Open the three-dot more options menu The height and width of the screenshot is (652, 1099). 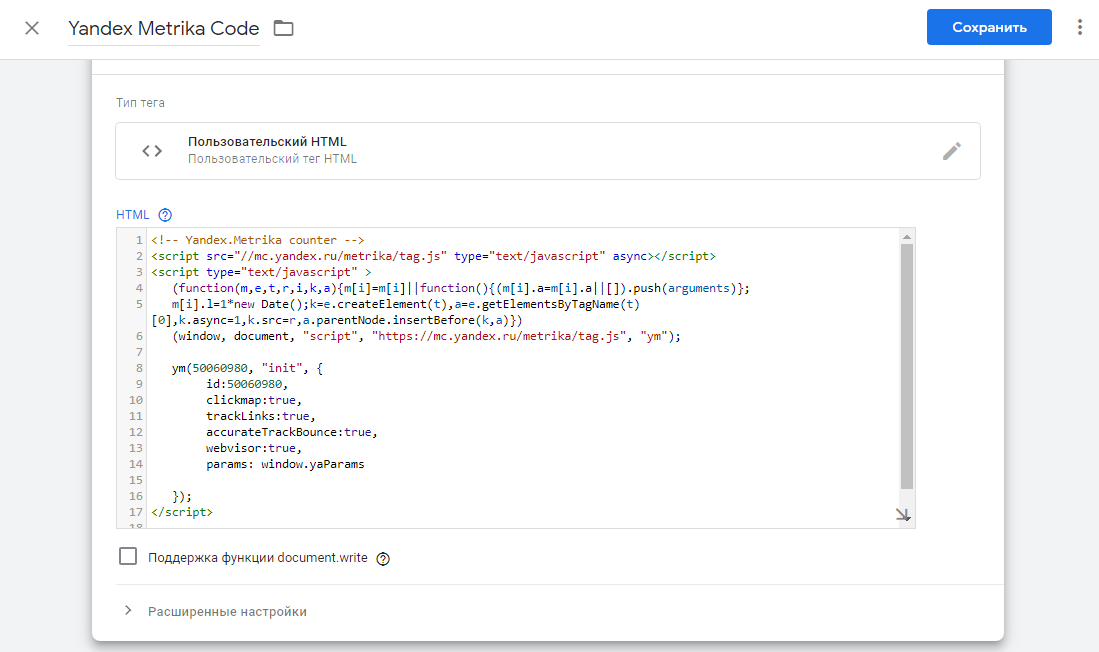pyautogui.click(x=1079, y=28)
